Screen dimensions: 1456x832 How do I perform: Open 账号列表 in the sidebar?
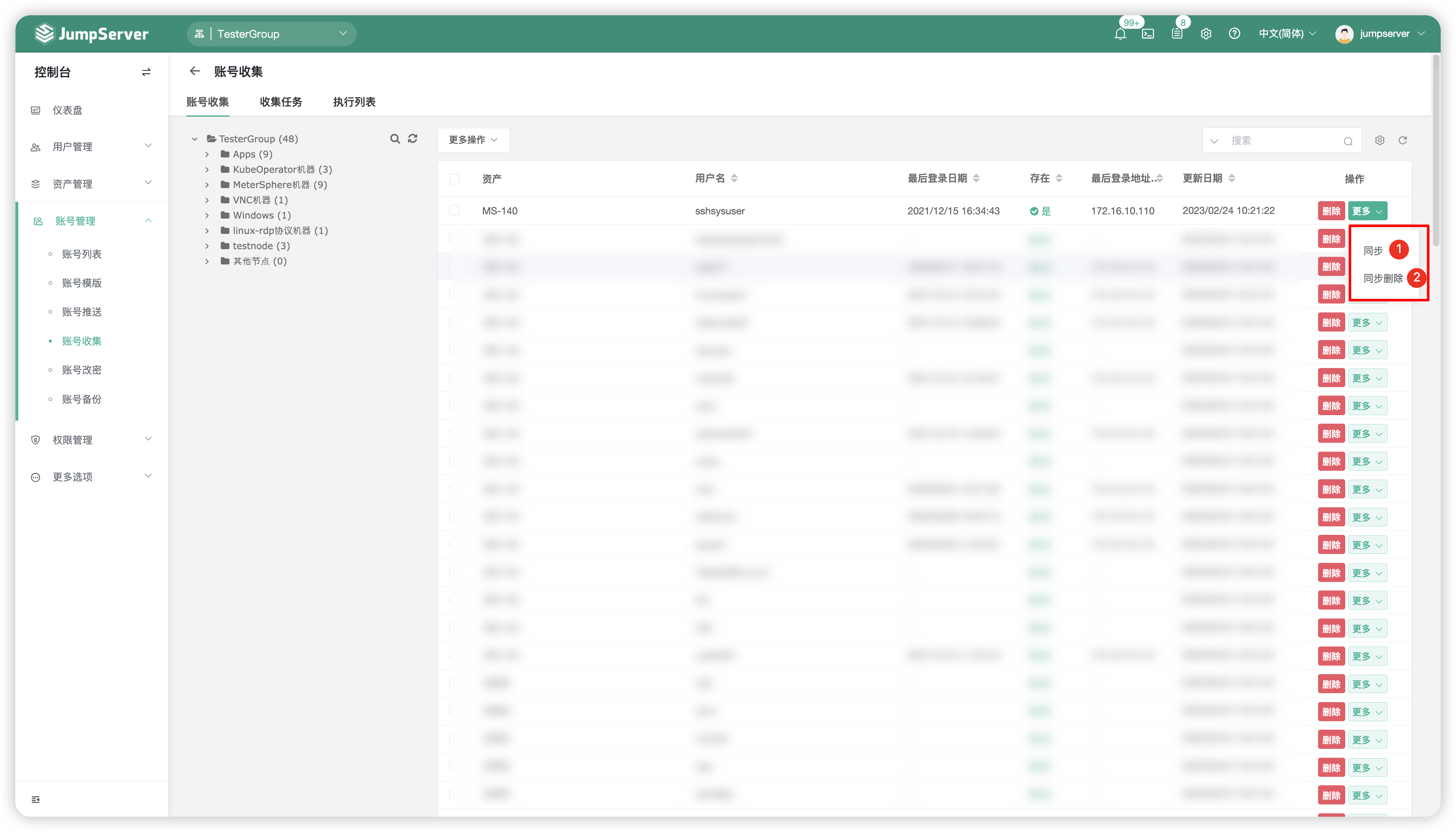click(82, 254)
